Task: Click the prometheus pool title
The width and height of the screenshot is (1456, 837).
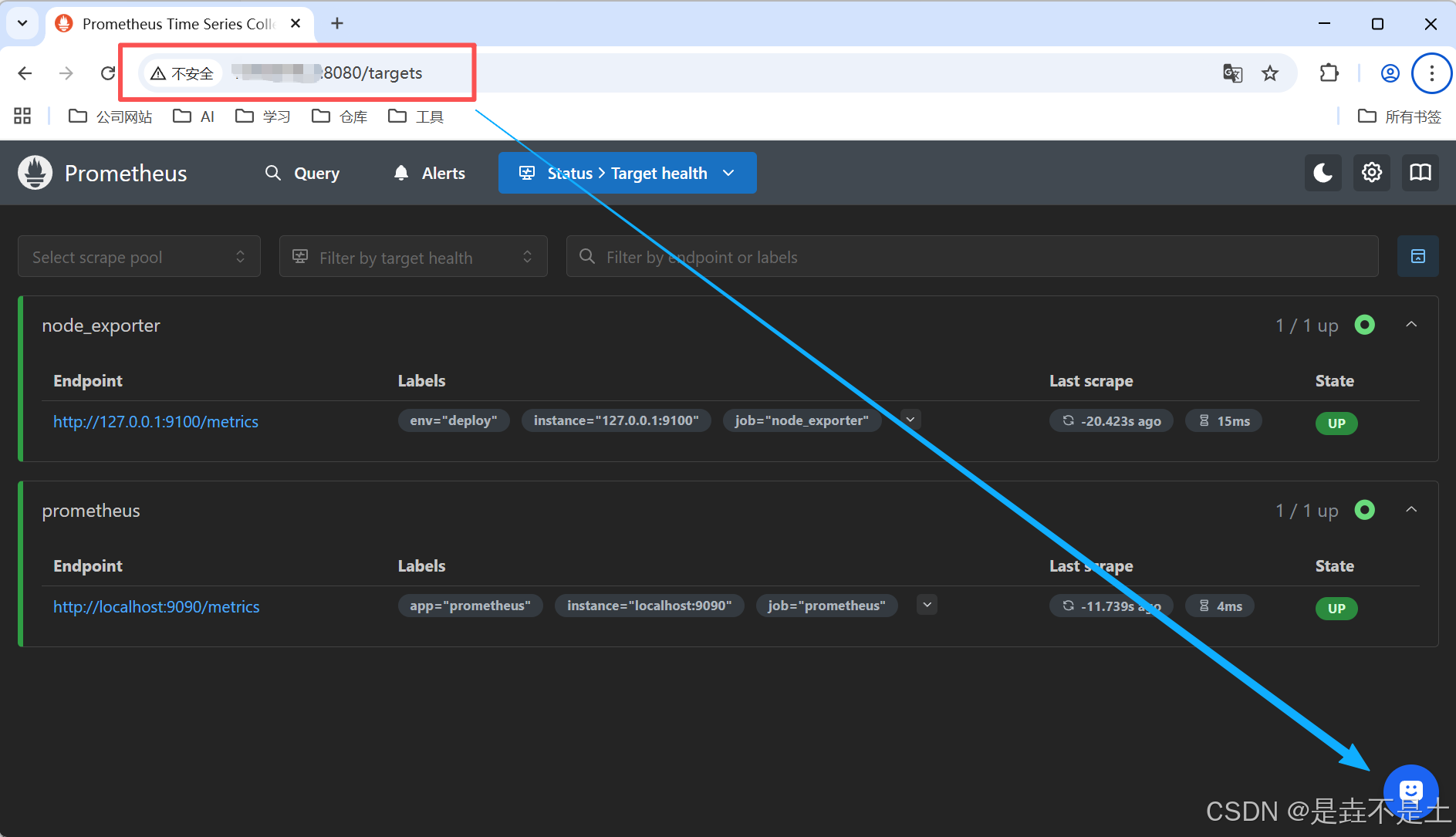Action: pyautogui.click(x=91, y=510)
